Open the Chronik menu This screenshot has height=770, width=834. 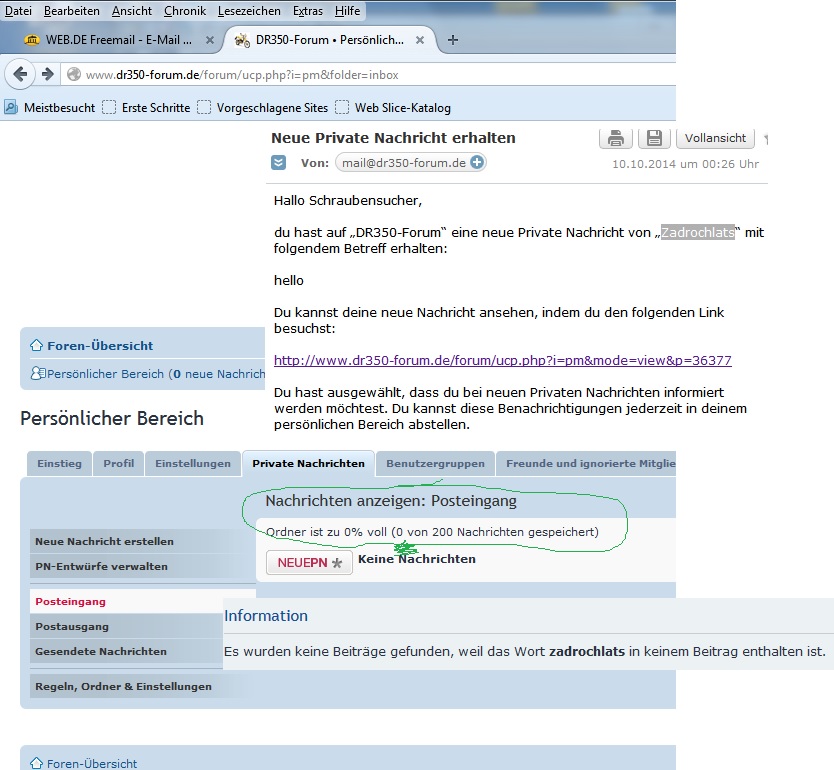click(185, 10)
